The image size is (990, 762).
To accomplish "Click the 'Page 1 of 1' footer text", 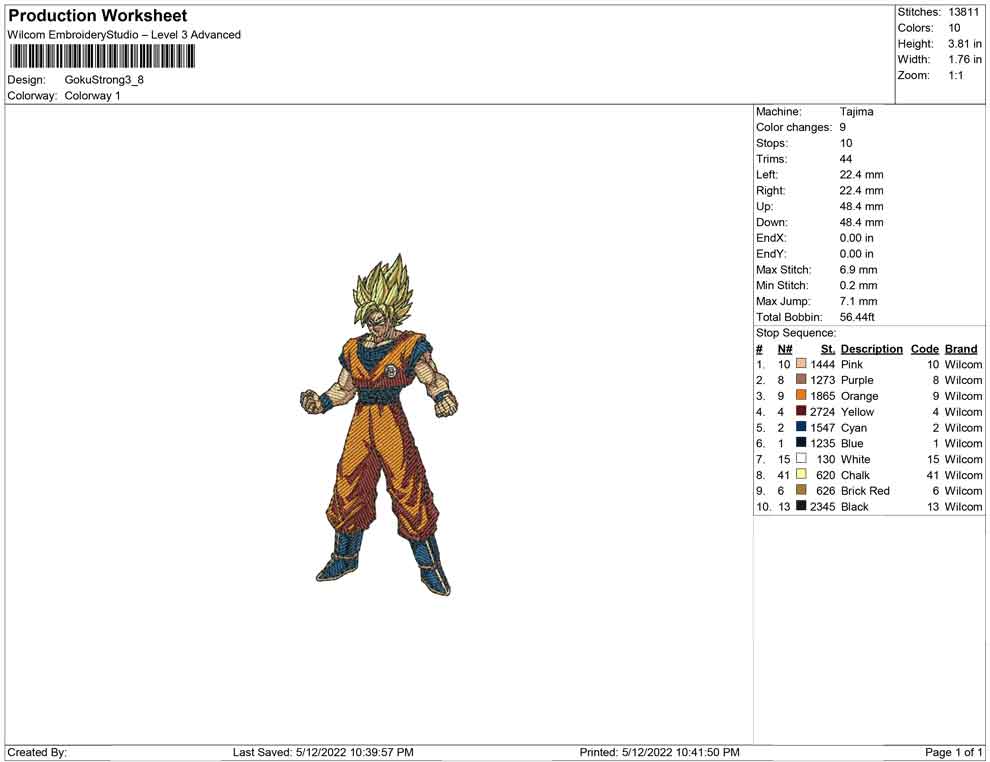I will (954, 752).
